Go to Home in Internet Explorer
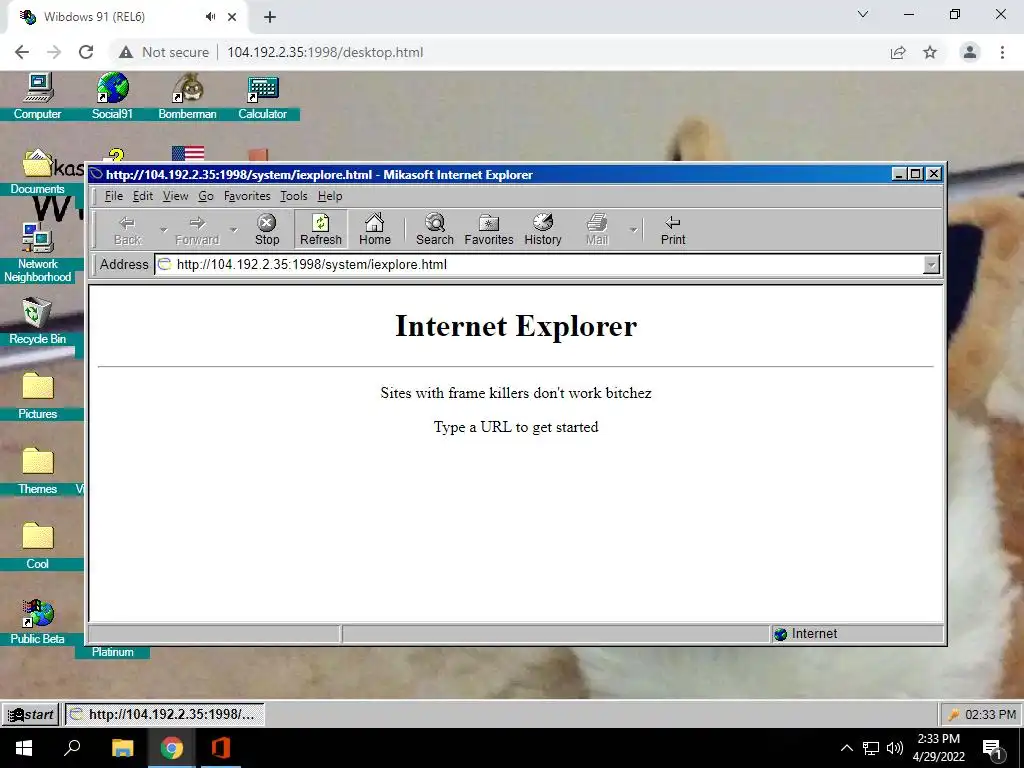This screenshot has height=768, width=1024. 375,230
